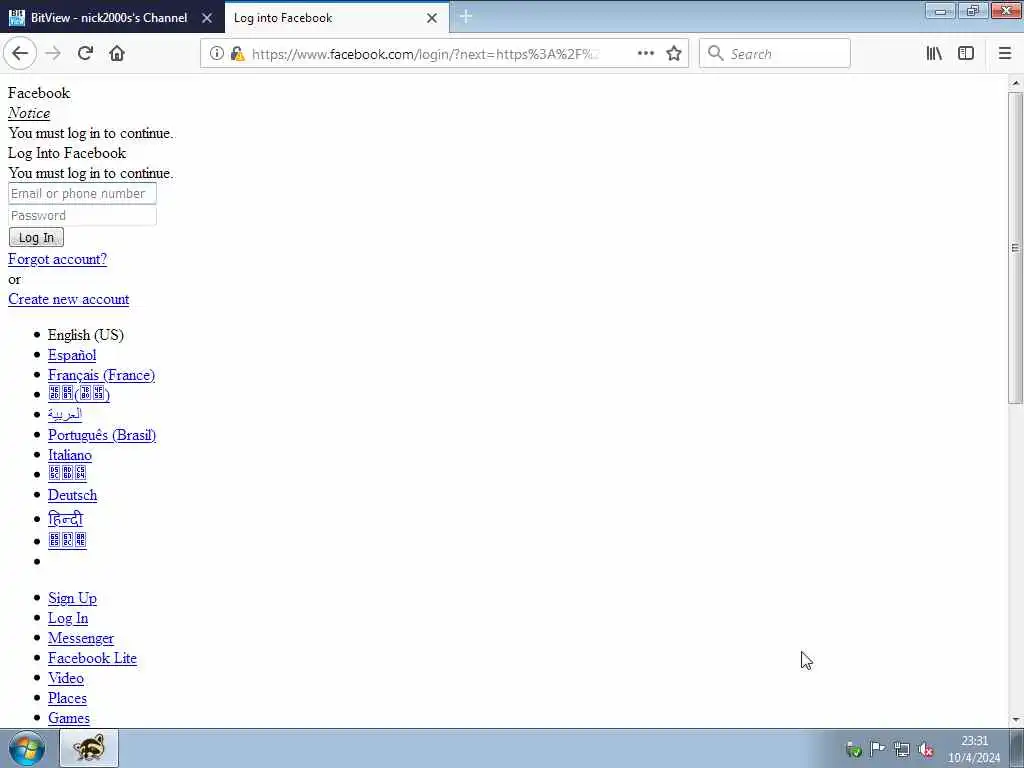Close the Log into Facebook tab
The image size is (1024, 768).
[x=432, y=18]
